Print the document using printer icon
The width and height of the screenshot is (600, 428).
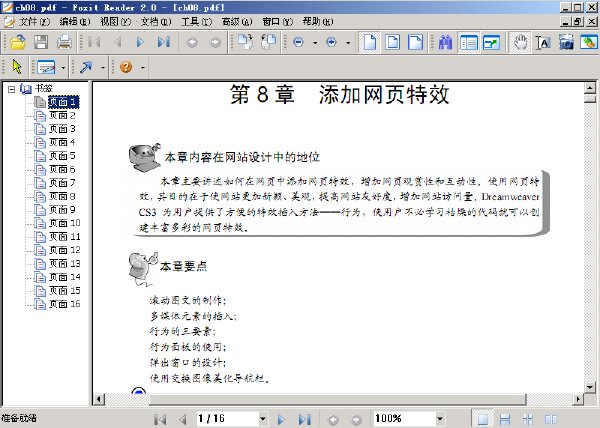pos(64,42)
